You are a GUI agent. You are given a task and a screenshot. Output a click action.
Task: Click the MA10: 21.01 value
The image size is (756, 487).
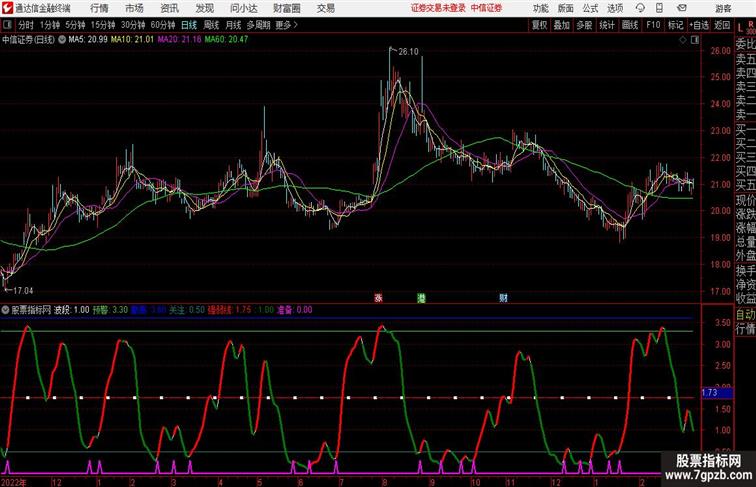click(132, 40)
